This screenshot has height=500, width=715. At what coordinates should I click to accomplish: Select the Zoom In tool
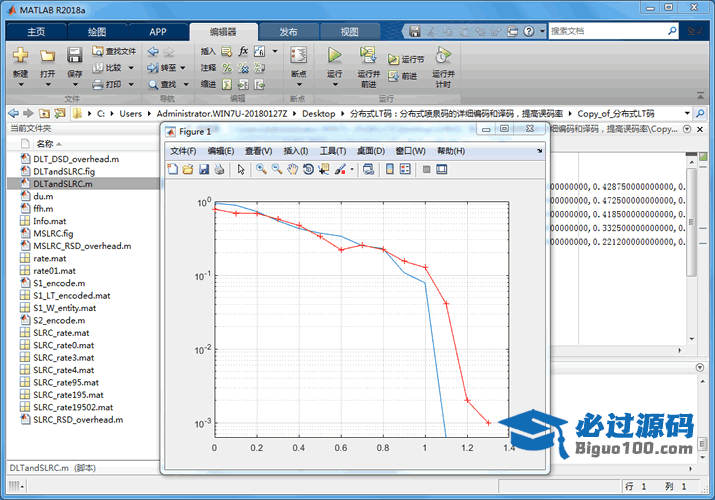pyautogui.click(x=261, y=169)
